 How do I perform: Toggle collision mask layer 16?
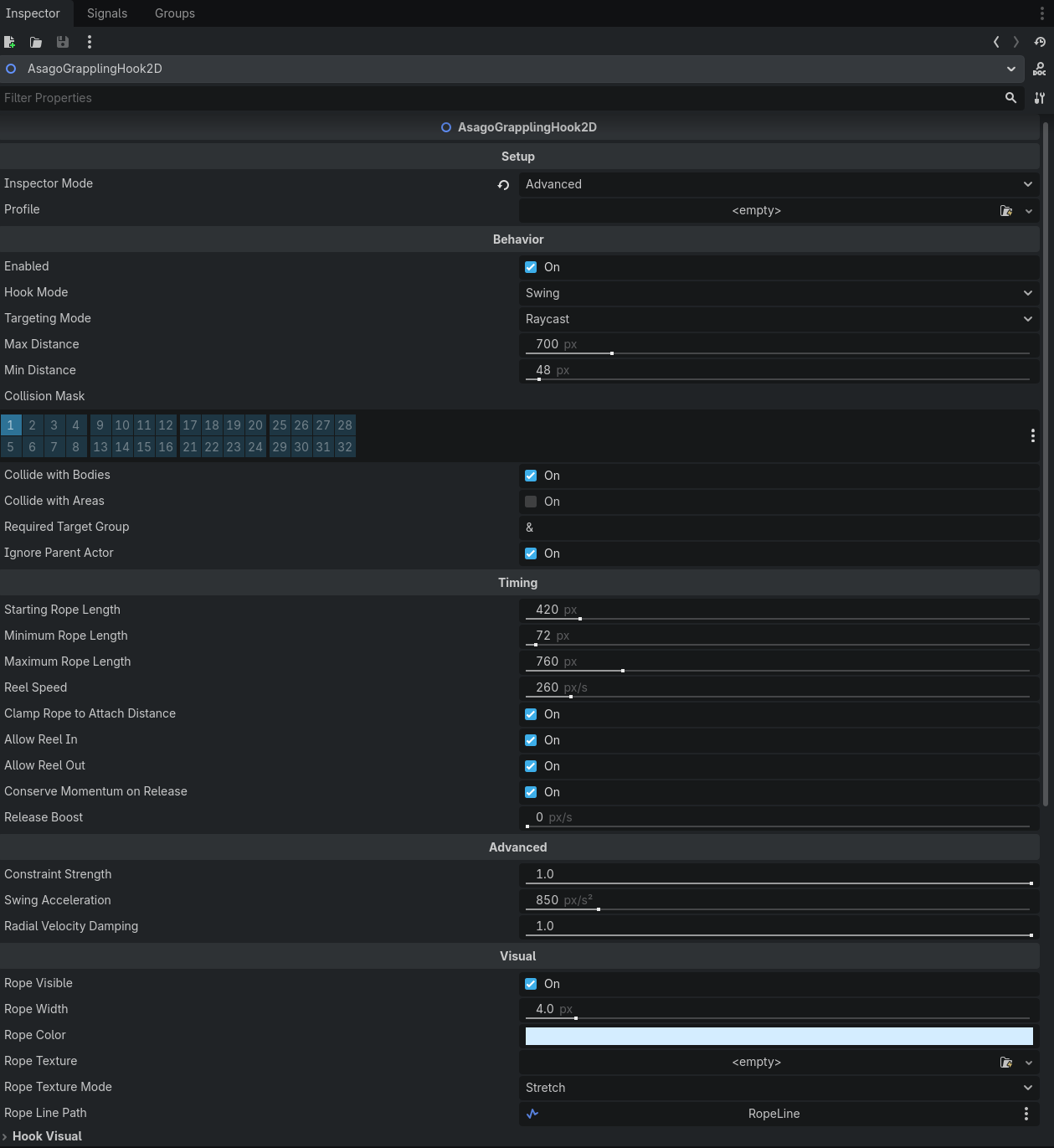click(166, 447)
